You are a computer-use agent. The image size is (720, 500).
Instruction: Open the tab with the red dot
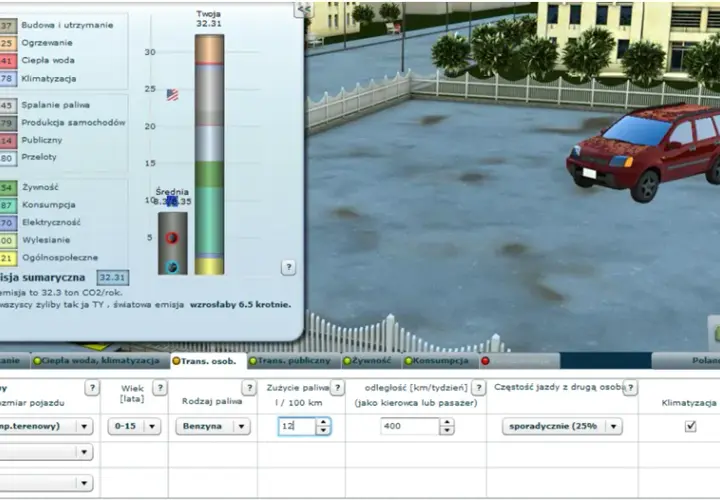(520, 361)
